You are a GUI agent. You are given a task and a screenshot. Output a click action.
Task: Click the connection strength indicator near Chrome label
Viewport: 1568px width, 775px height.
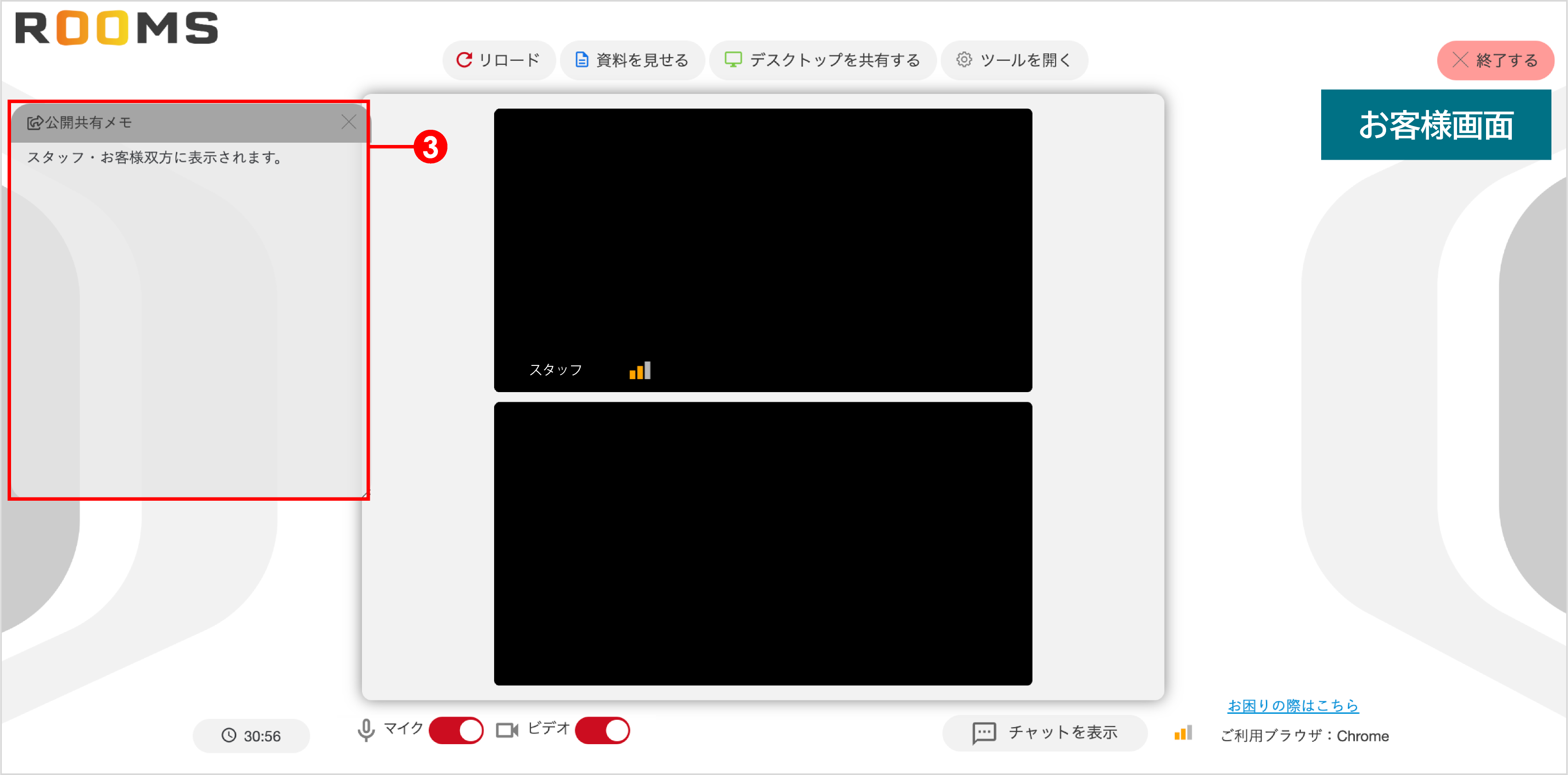[1182, 734]
